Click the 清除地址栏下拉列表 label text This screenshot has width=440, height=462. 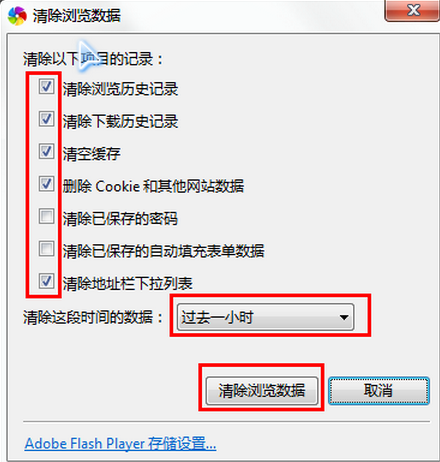pos(128,284)
